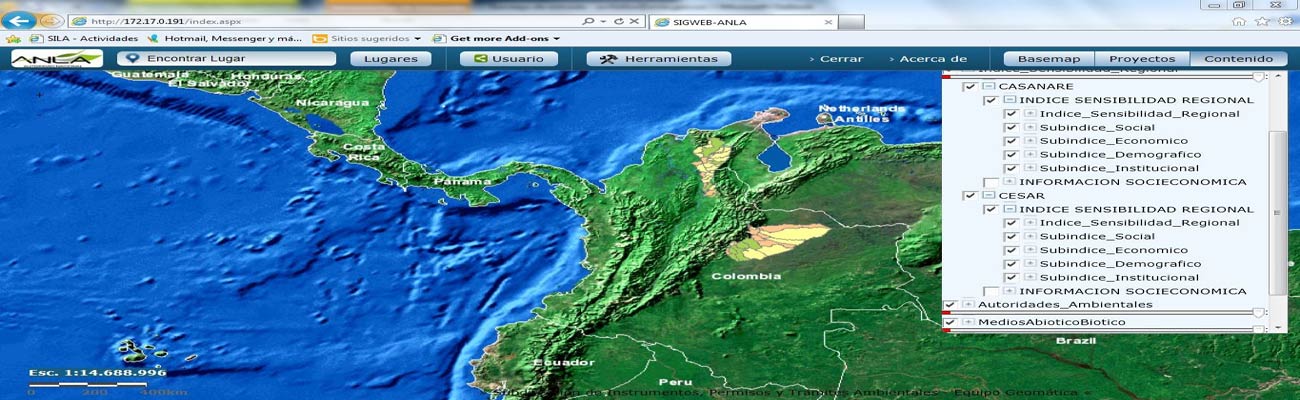Click the ANLA logo
This screenshot has width=1300, height=400.
pyautogui.click(x=56, y=59)
